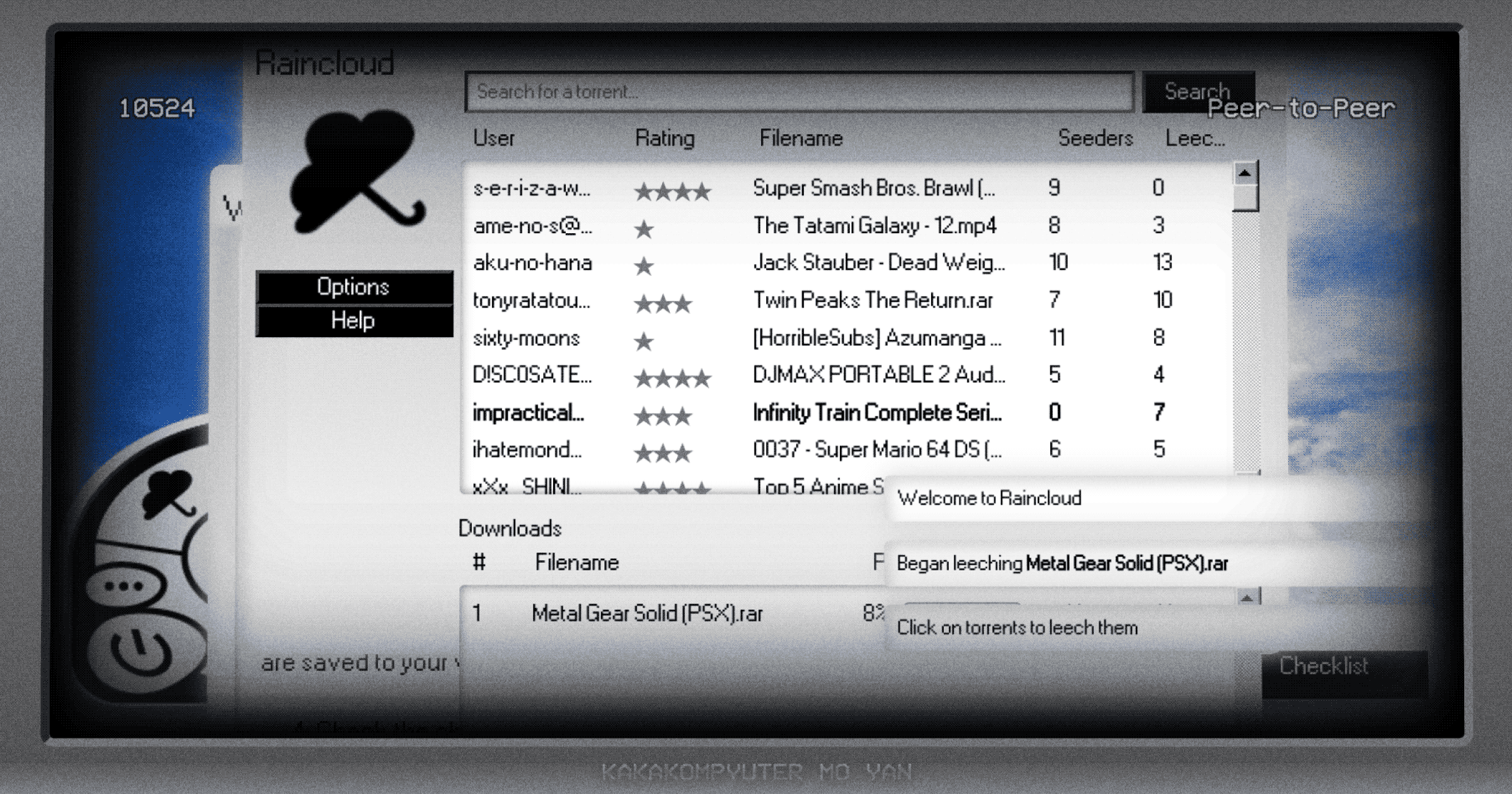Open the Help menu
The width and height of the screenshot is (1512, 794).
coord(354,321)
